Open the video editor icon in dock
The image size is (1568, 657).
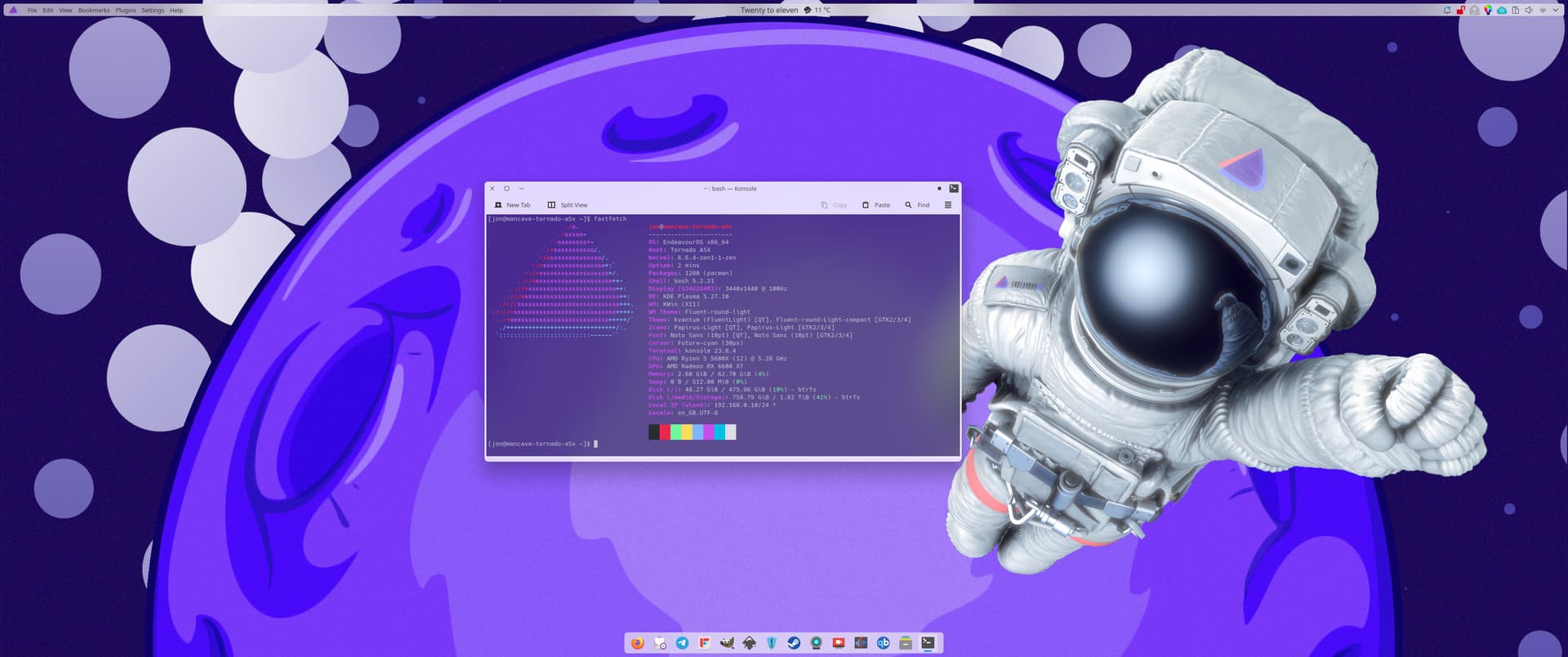click(861, 643)
